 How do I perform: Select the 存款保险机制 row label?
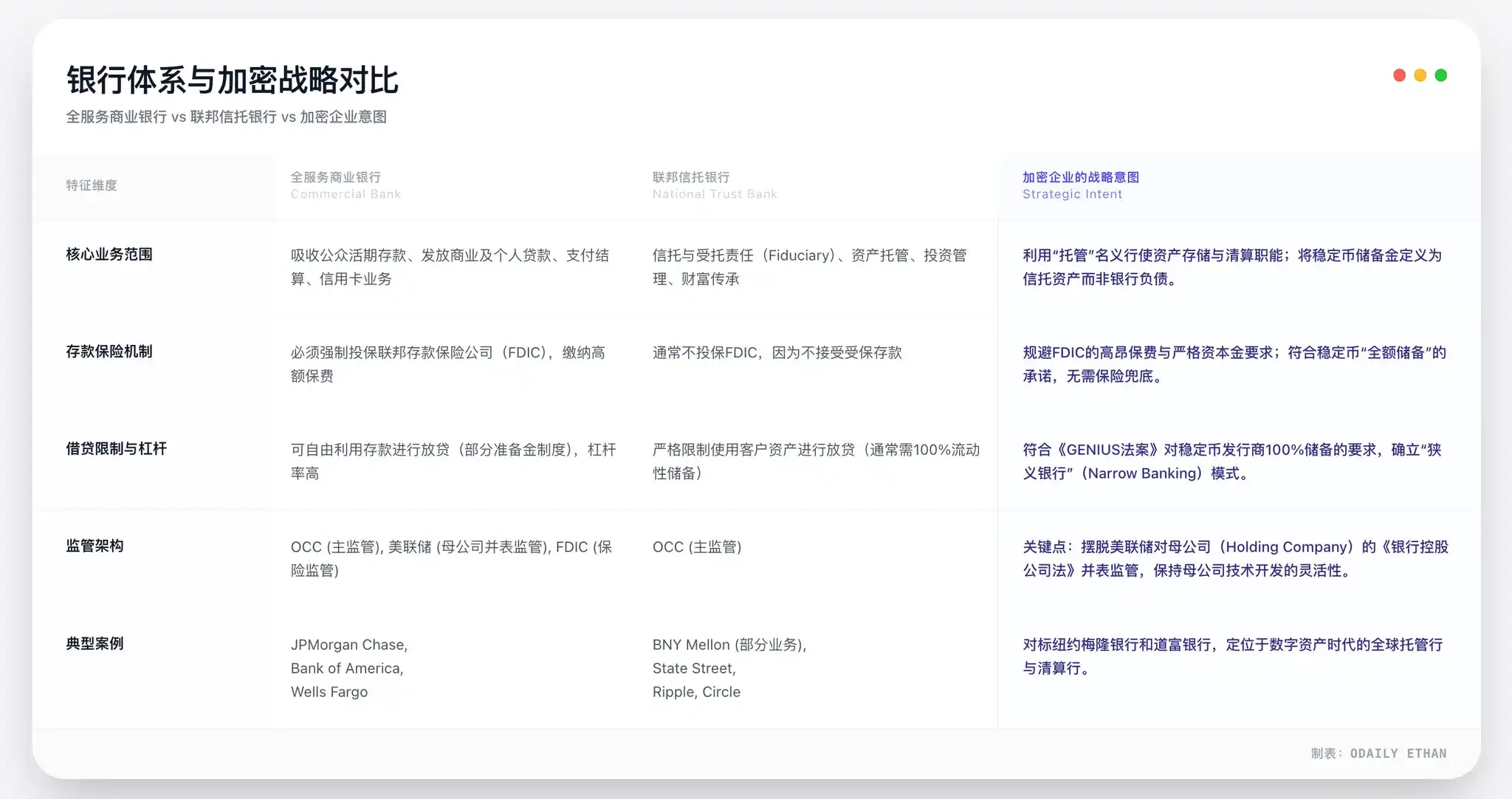click(109, 352)
